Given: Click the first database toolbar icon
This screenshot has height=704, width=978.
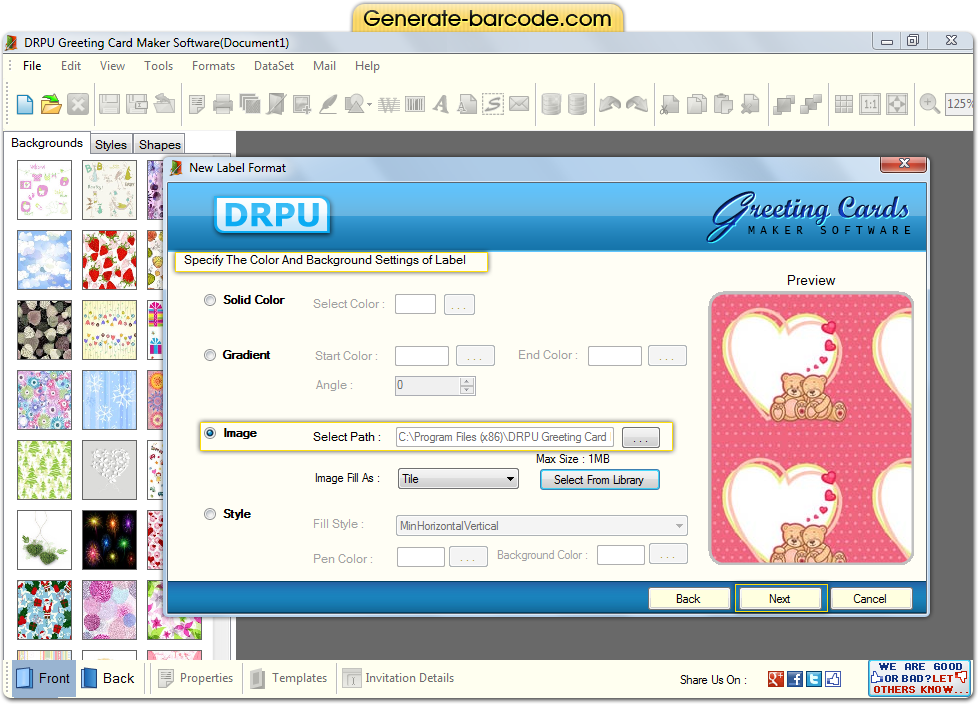Looking at the screenshot, I should [551, 104].
